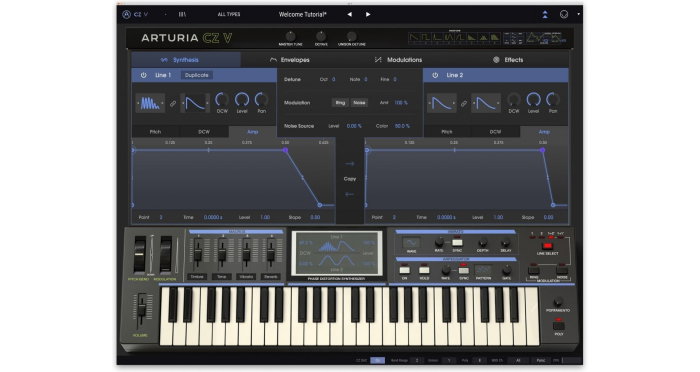Copy Line 2 envelope to Line 1 left arrow
This screenshot has width=700, height=372.
[x=350, y=194]
